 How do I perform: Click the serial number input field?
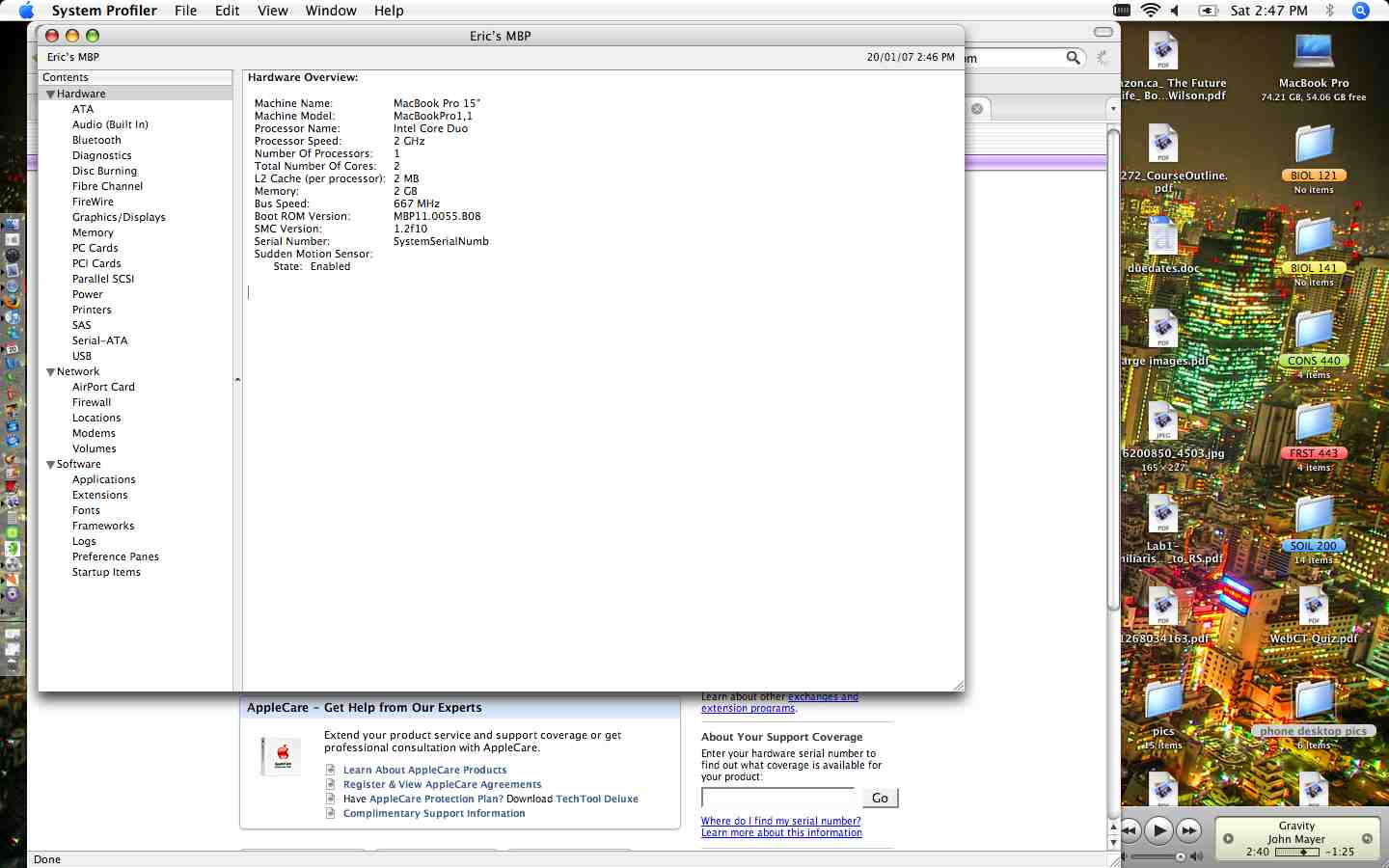[778, 798]
